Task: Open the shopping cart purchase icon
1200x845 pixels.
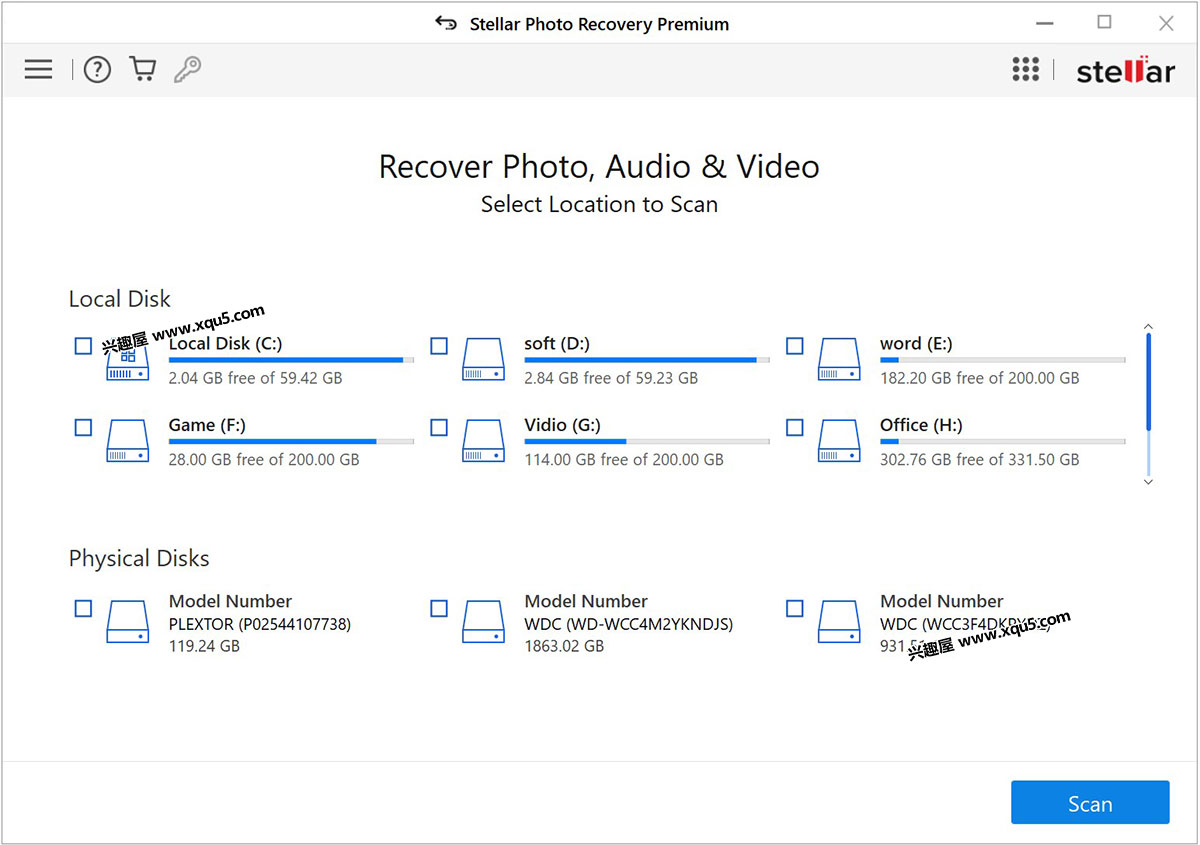Action: (x=143, y=69)
